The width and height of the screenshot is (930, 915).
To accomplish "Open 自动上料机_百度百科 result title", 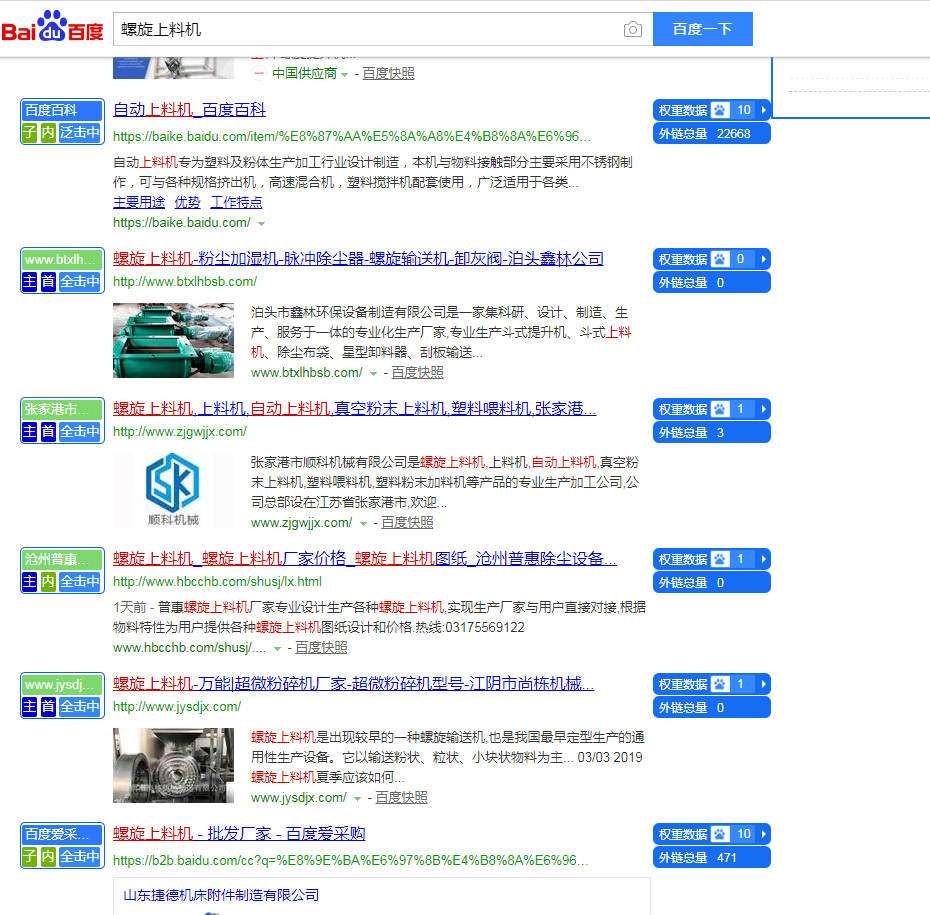I will coord(189,110).
